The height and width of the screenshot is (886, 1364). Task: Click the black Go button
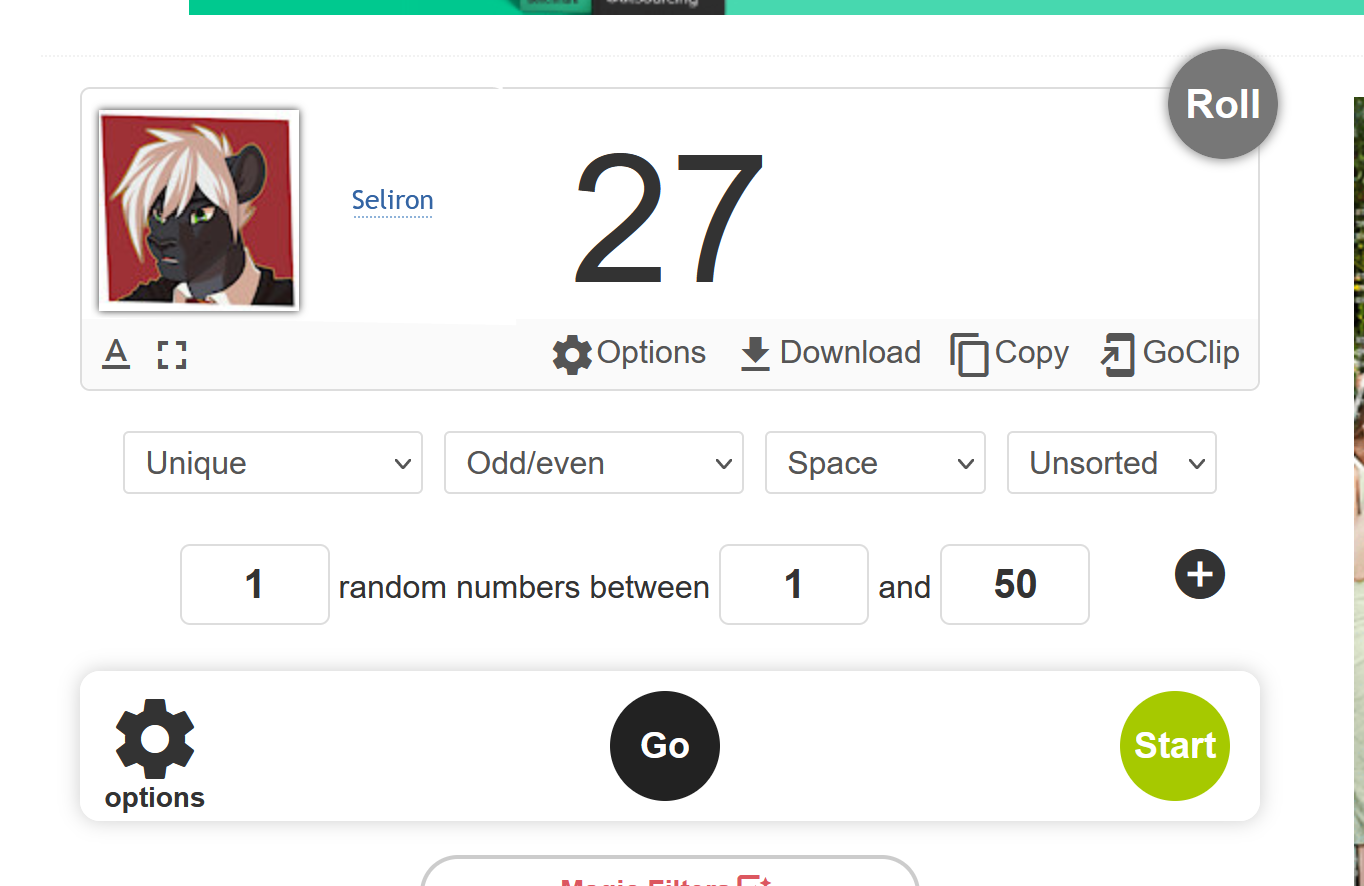pos(665,746)
